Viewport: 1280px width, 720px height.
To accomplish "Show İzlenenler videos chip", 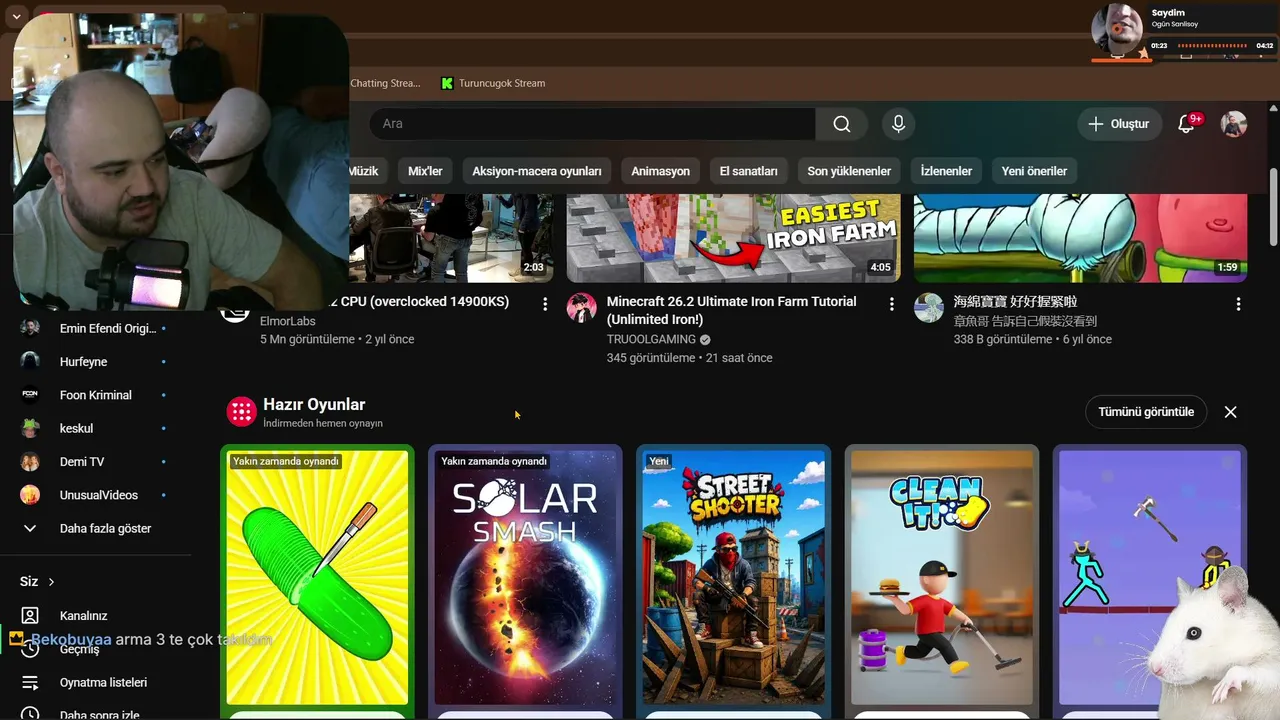I will 946,171.
